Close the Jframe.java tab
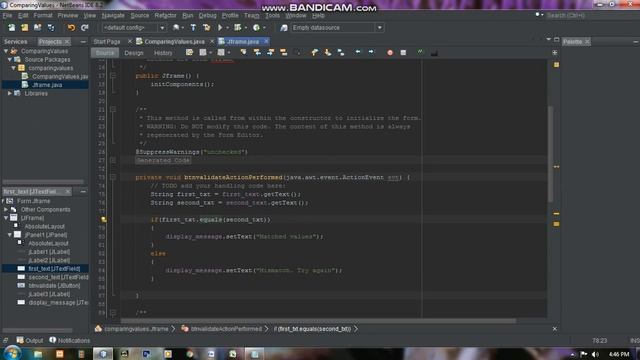The width and height of the screenshot is (640, 360). click(x=266, y=41)
